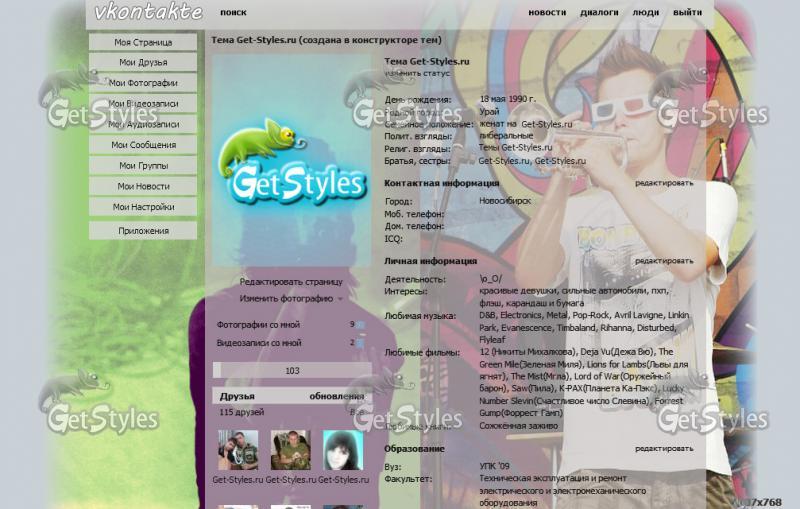Viewport: 800px width, 509px height.
Task: Collapse the Личная информация section header
Action: pyautogui.click(x=430, y=260)
